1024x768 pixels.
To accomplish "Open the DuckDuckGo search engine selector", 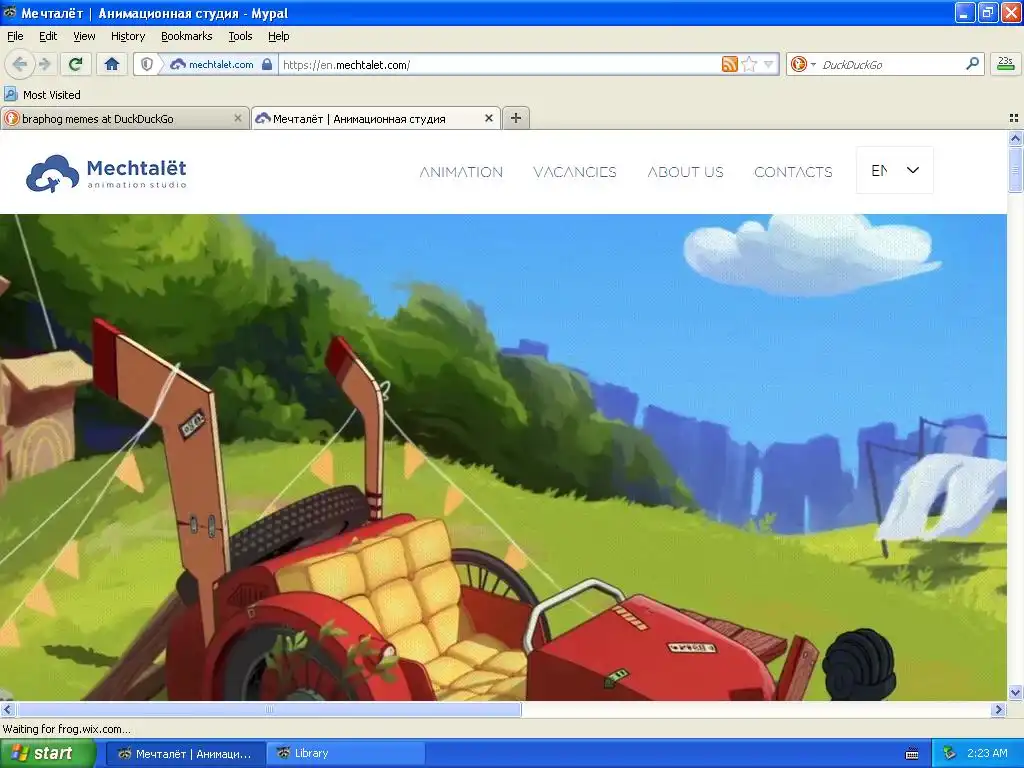I will coord(803,64).
